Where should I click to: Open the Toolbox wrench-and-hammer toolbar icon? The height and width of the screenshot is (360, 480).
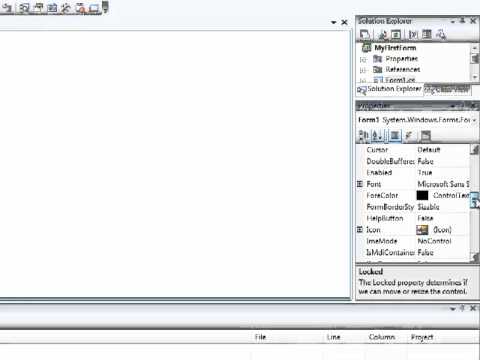point(66,7)
